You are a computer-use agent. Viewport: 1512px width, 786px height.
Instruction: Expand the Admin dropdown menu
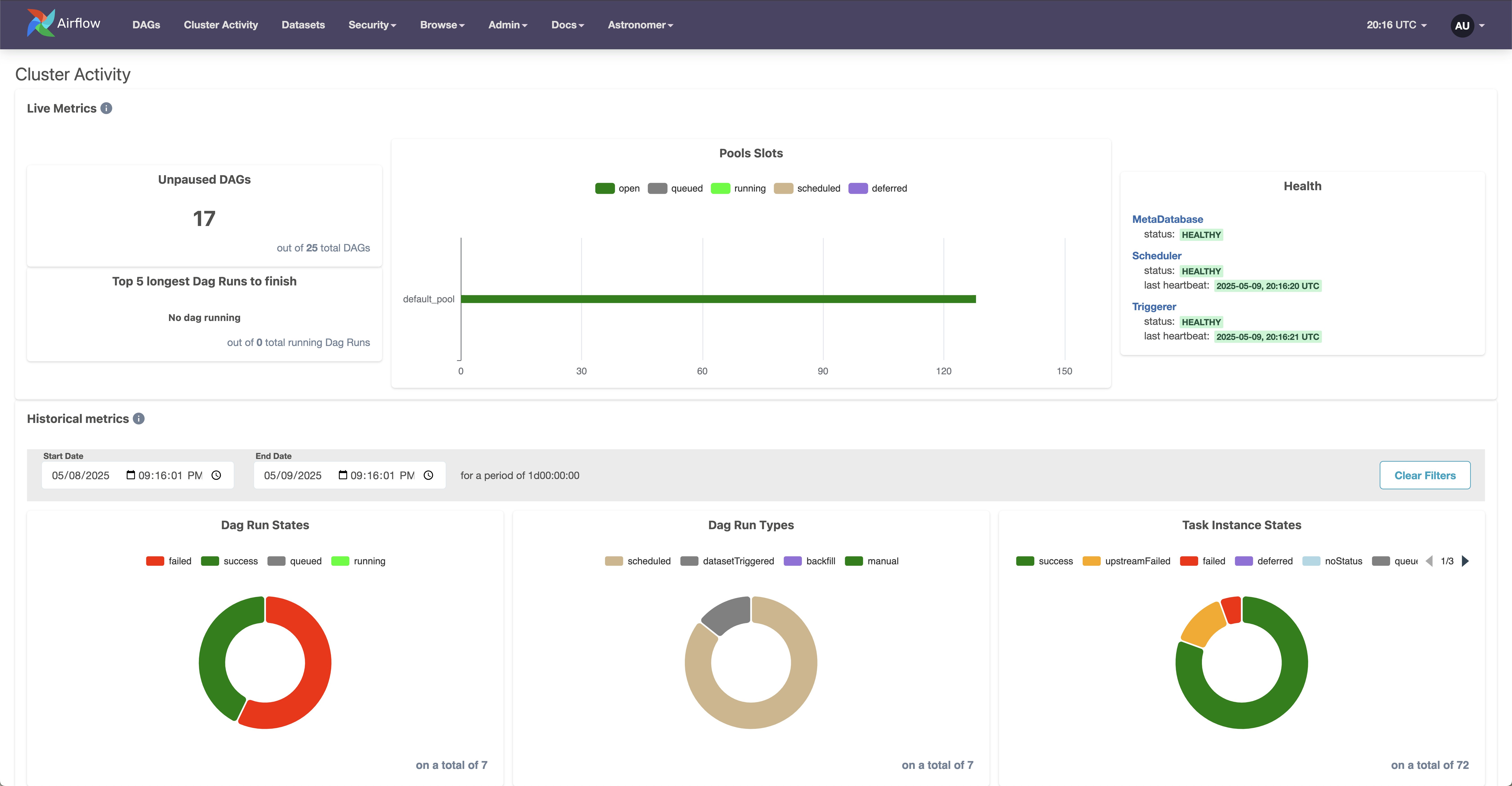(x=508, y=25)
